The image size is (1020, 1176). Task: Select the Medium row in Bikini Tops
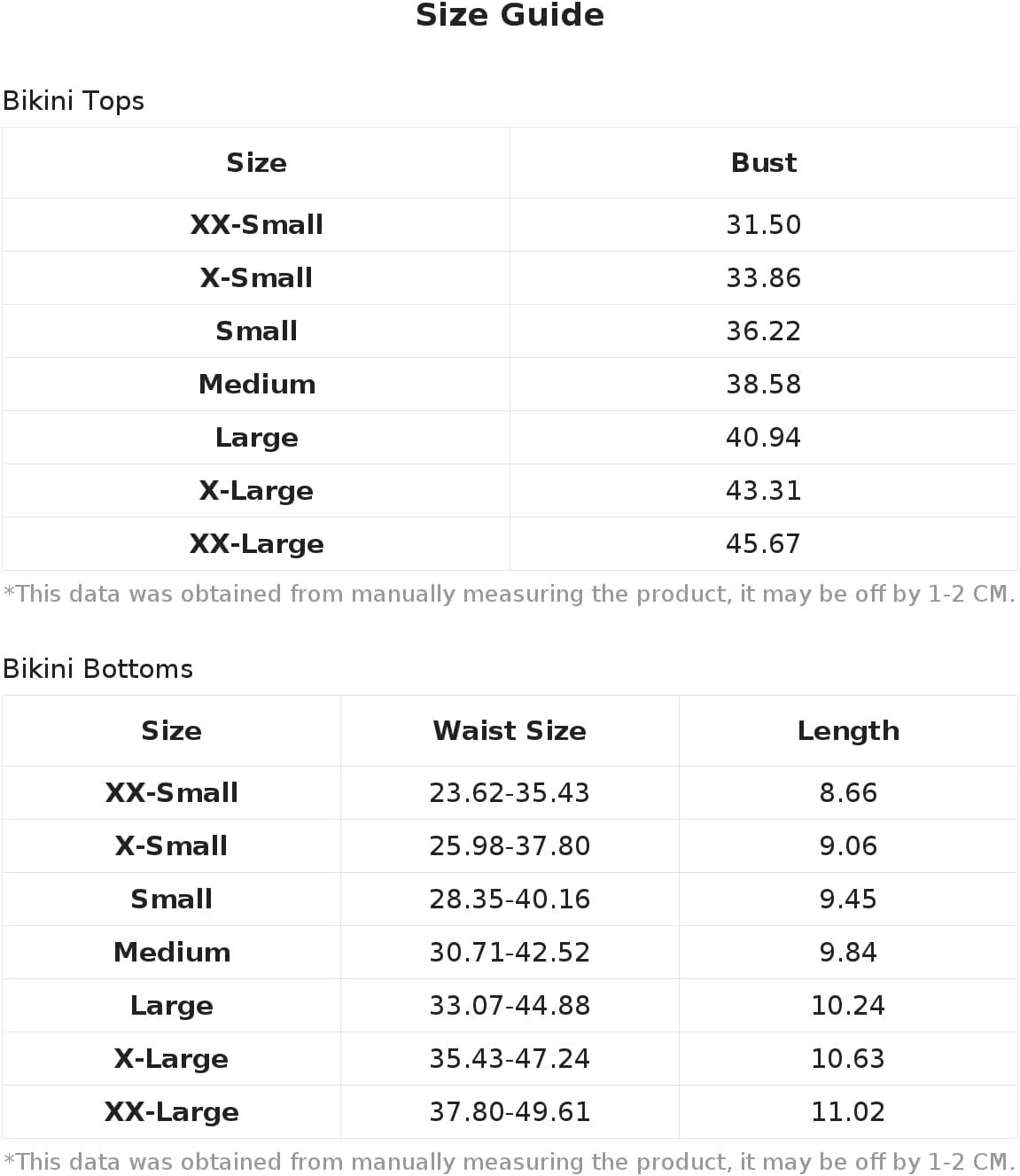pos(510,385)
